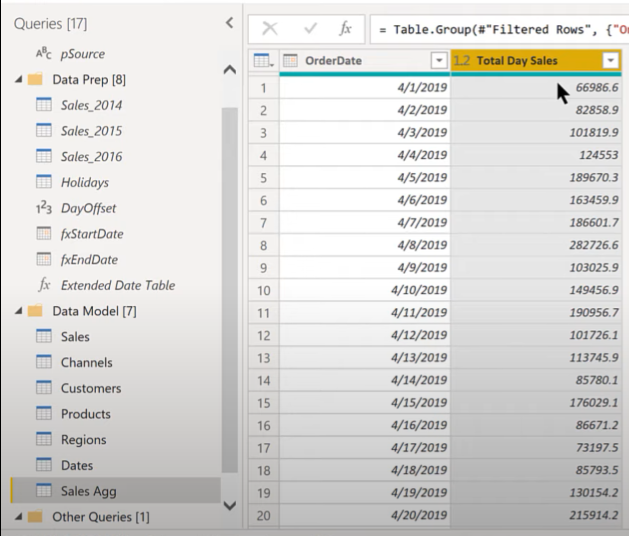The height and width of the screenshot is (536, 629).
Task: Select the OrderDate column header
Action: 365,61
